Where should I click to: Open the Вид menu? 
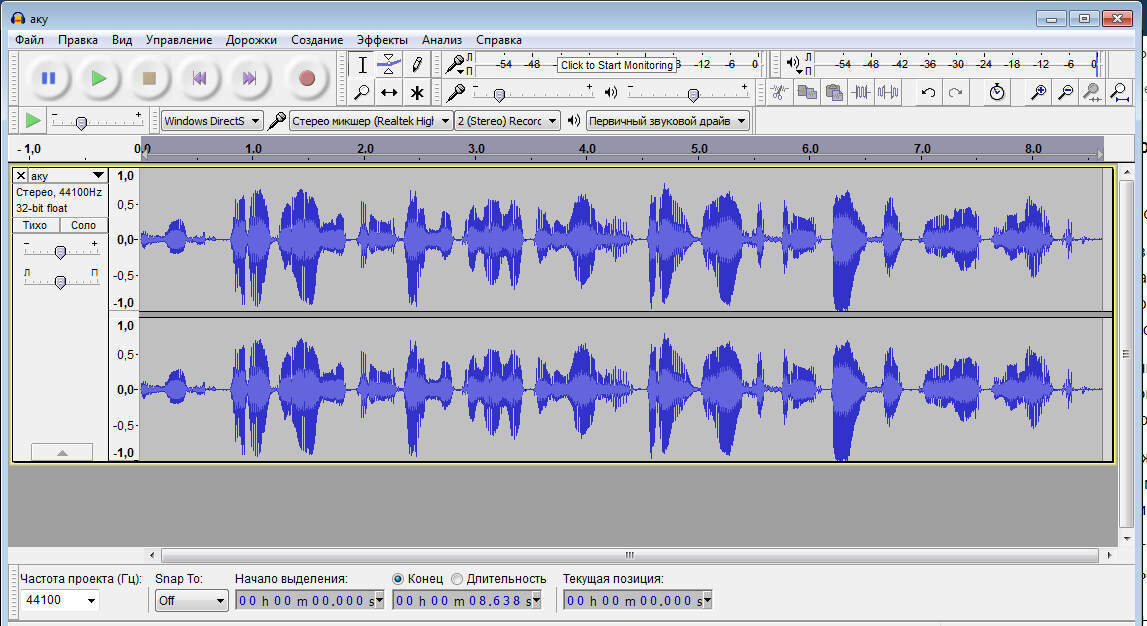coord(121,39)
